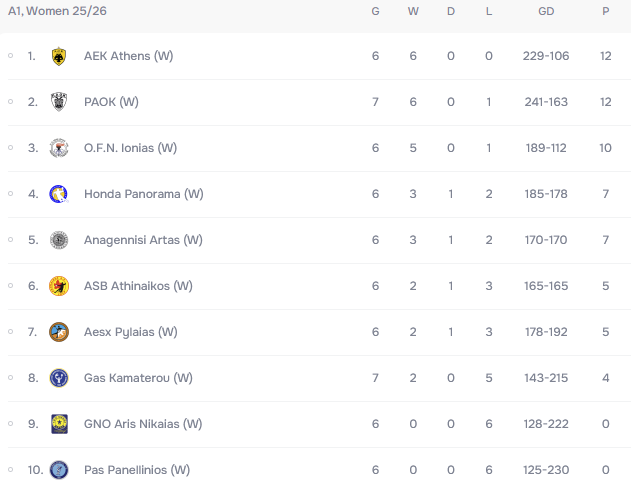Click the Honda Panorama blue logo
Viewport: 631px width, 487px height.
pyautogui.click(x=59, y=194)
